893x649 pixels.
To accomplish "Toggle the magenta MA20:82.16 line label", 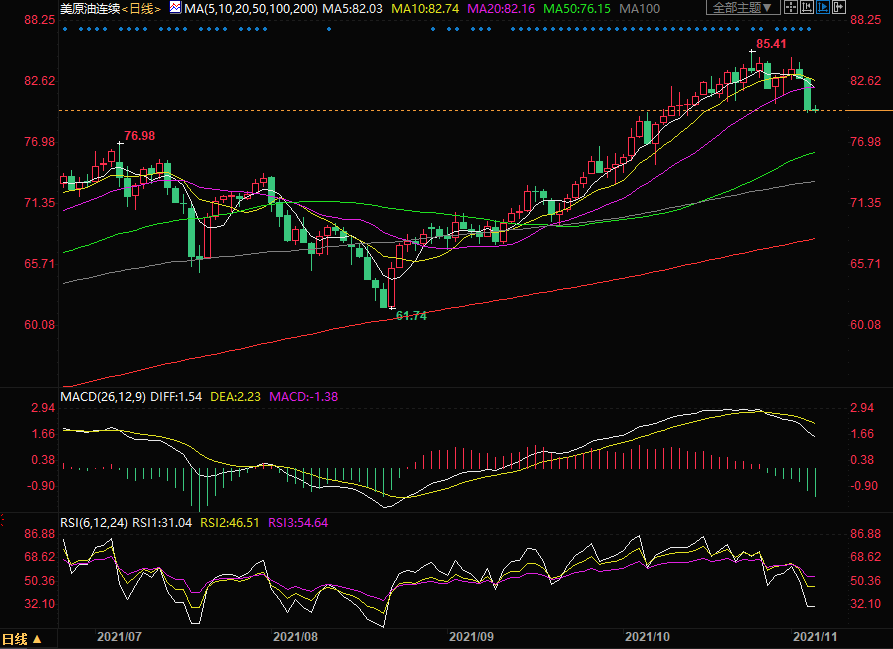I will point(501,8).
